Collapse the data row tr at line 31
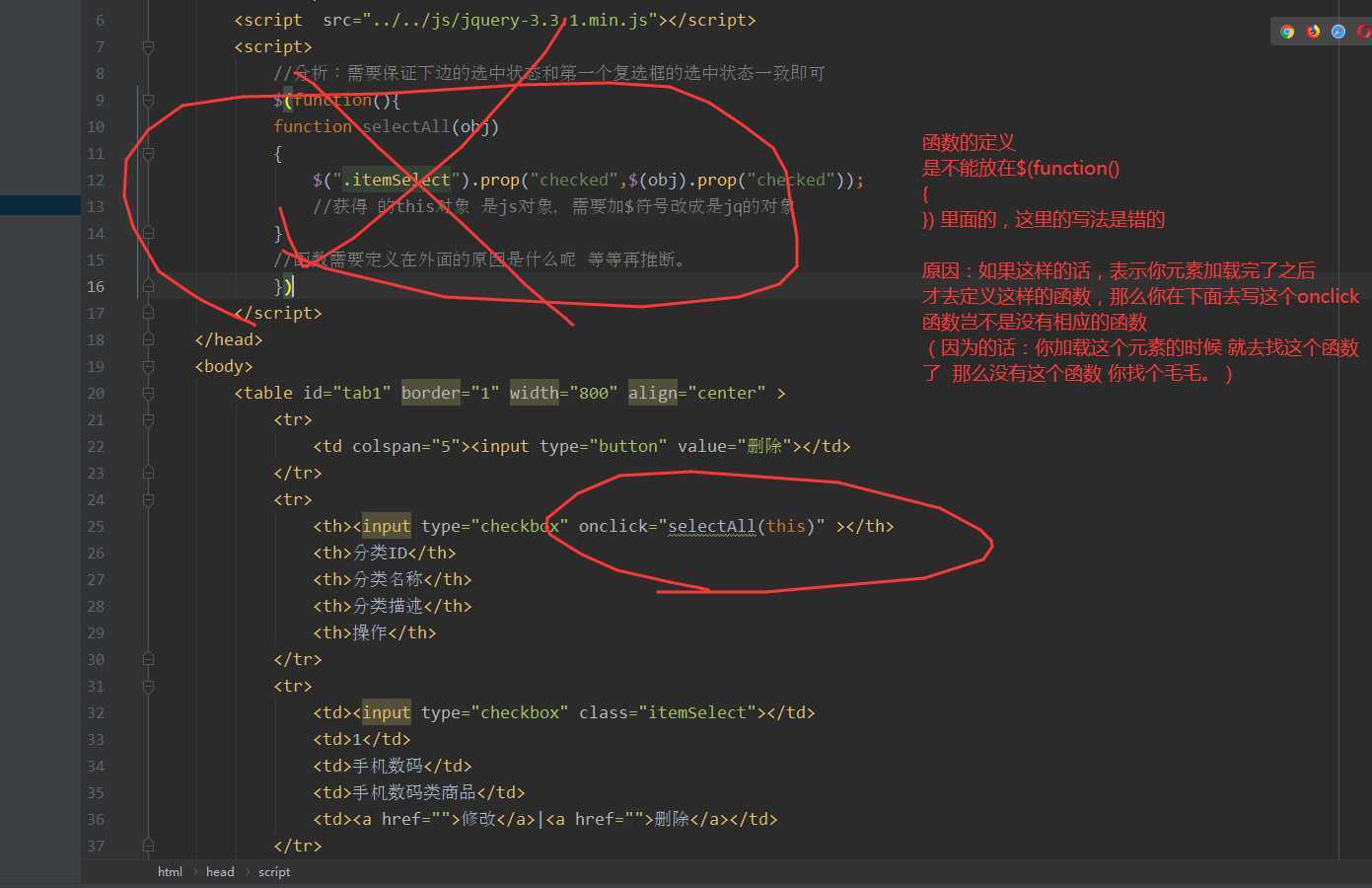 click(148, 686)
